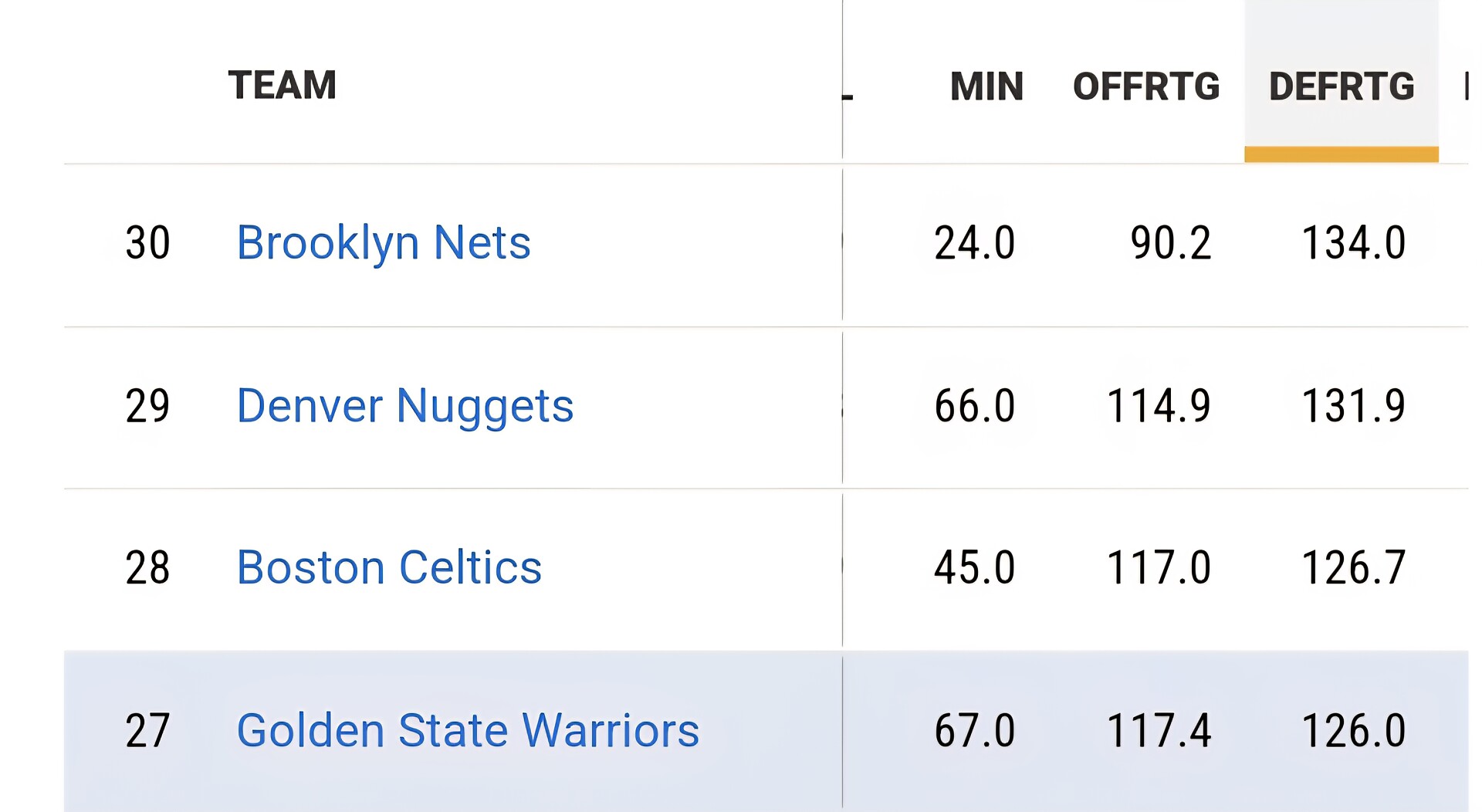Click Boston Celtics defensive rating 126.7
This screenshot has width=1482, height=812.
pyautogui.click(x=1354, y=568)
